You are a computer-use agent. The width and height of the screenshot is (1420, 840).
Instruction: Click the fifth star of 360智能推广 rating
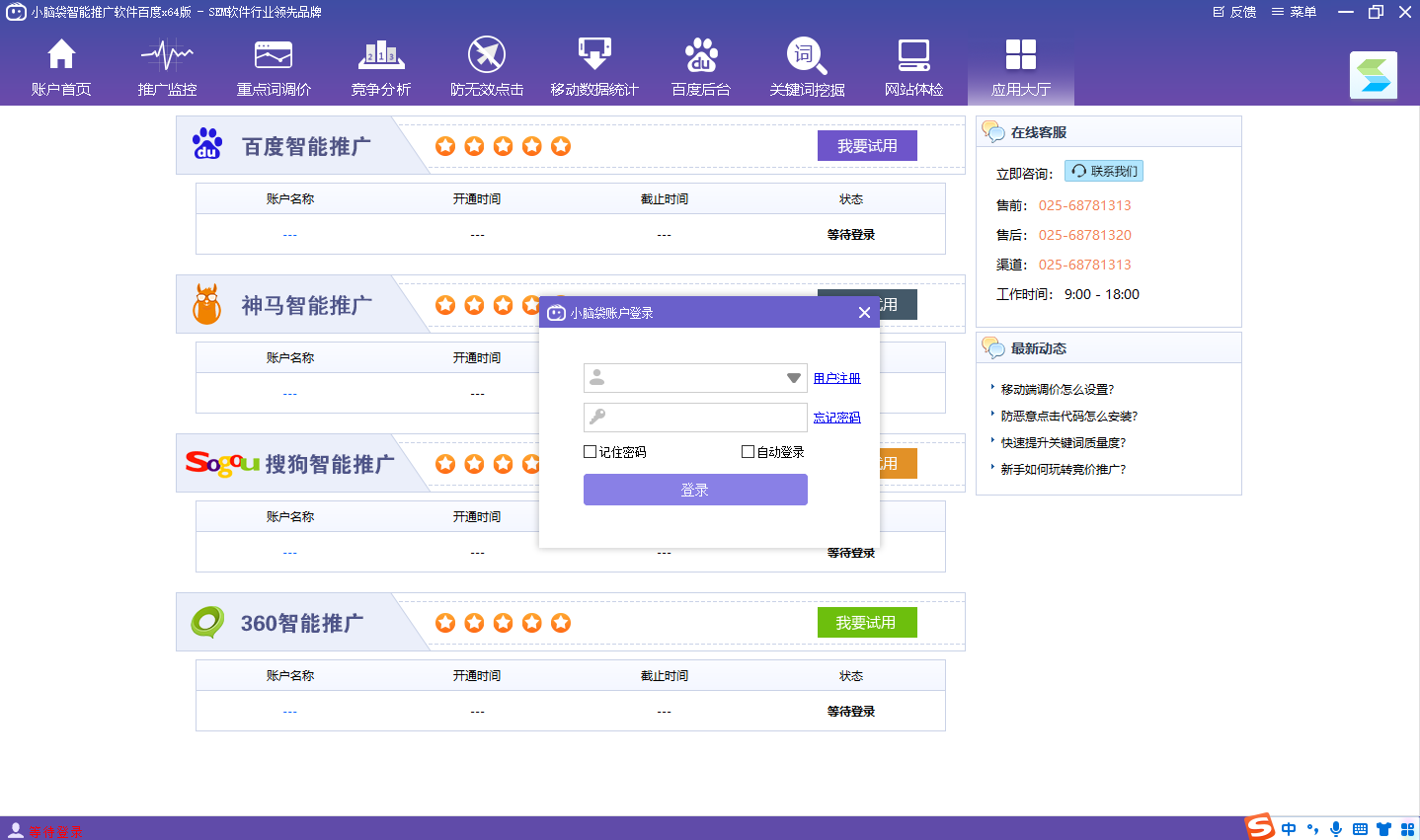point(561,623)
